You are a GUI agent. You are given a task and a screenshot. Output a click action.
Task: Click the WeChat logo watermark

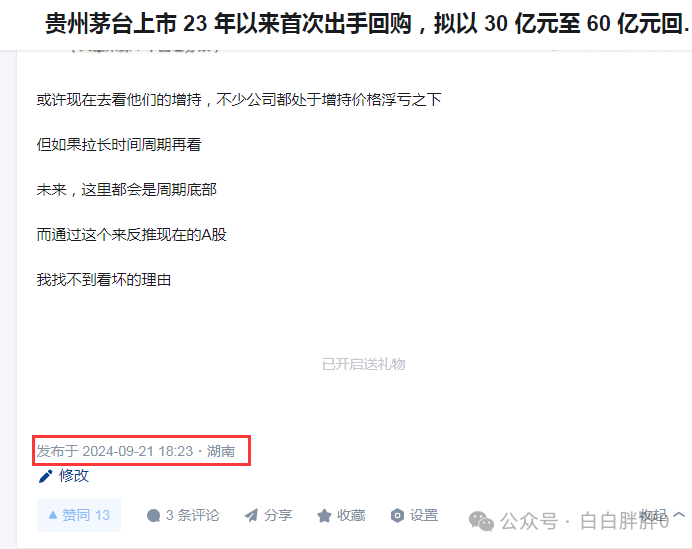481,521
